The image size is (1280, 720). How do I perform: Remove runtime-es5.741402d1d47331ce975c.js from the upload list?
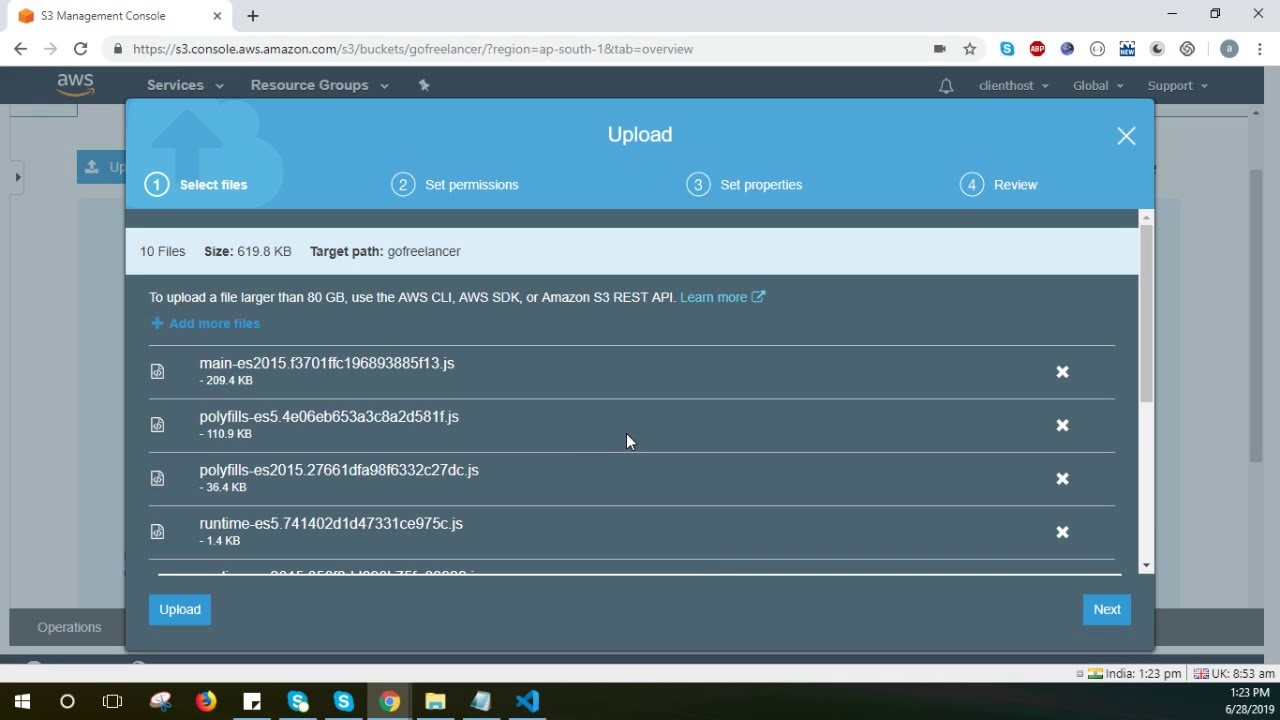click(x=1062, y=532)
